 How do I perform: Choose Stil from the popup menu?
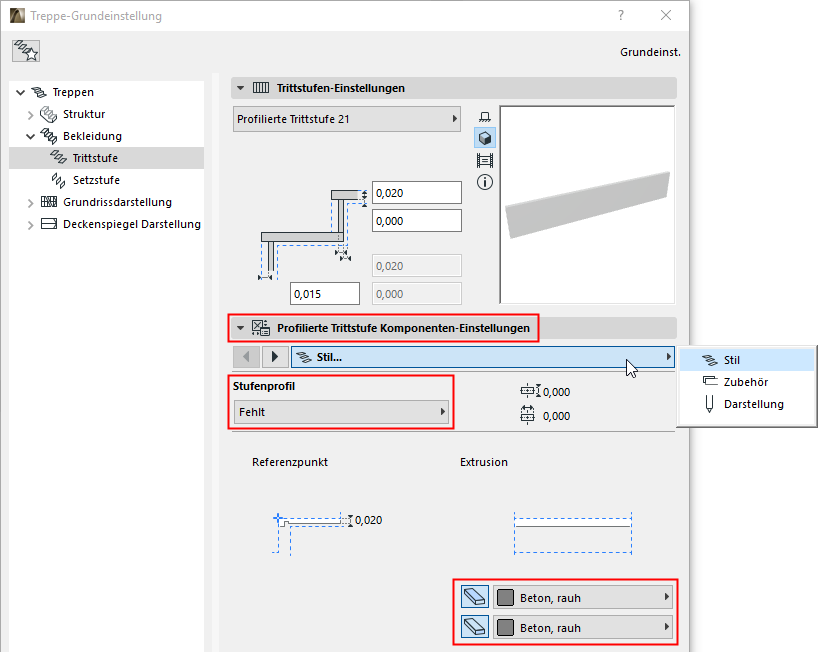[747, 360]
